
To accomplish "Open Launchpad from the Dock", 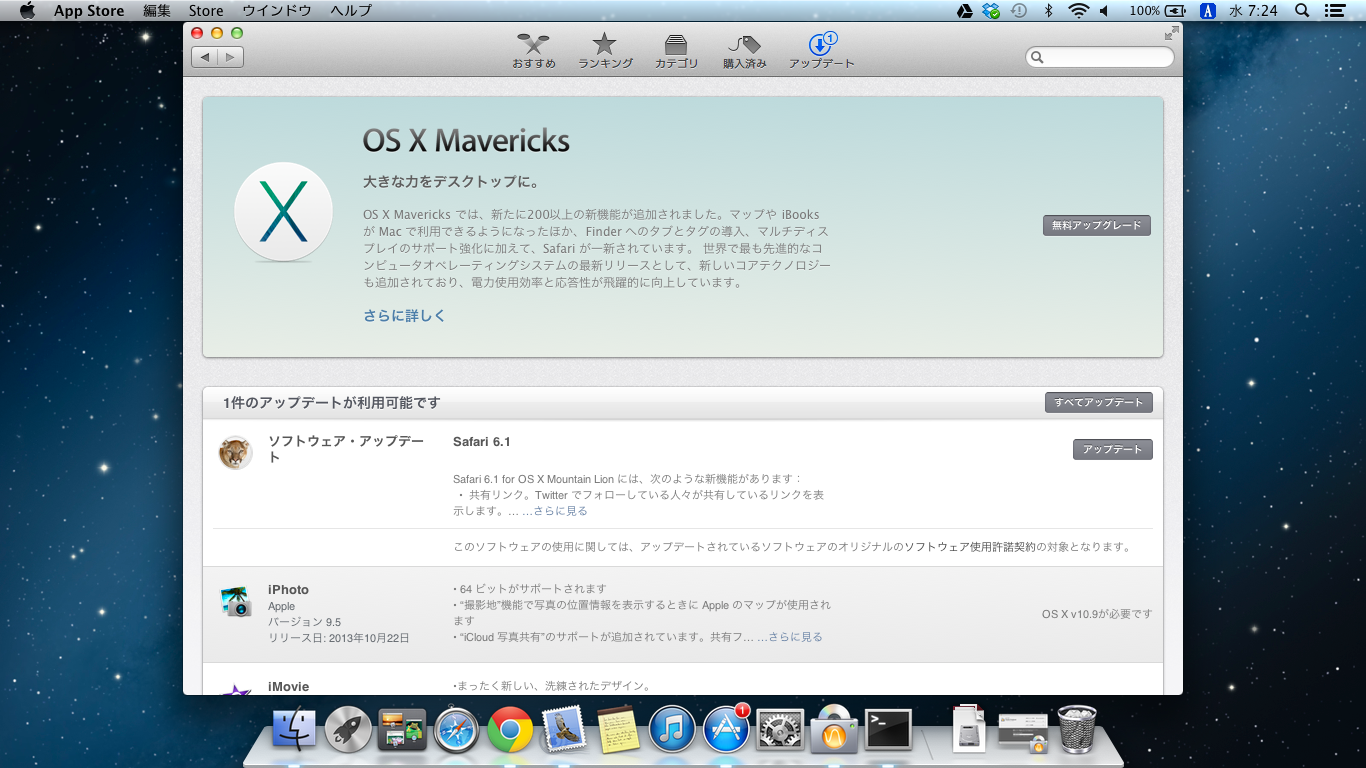I will tap(348, 730).
